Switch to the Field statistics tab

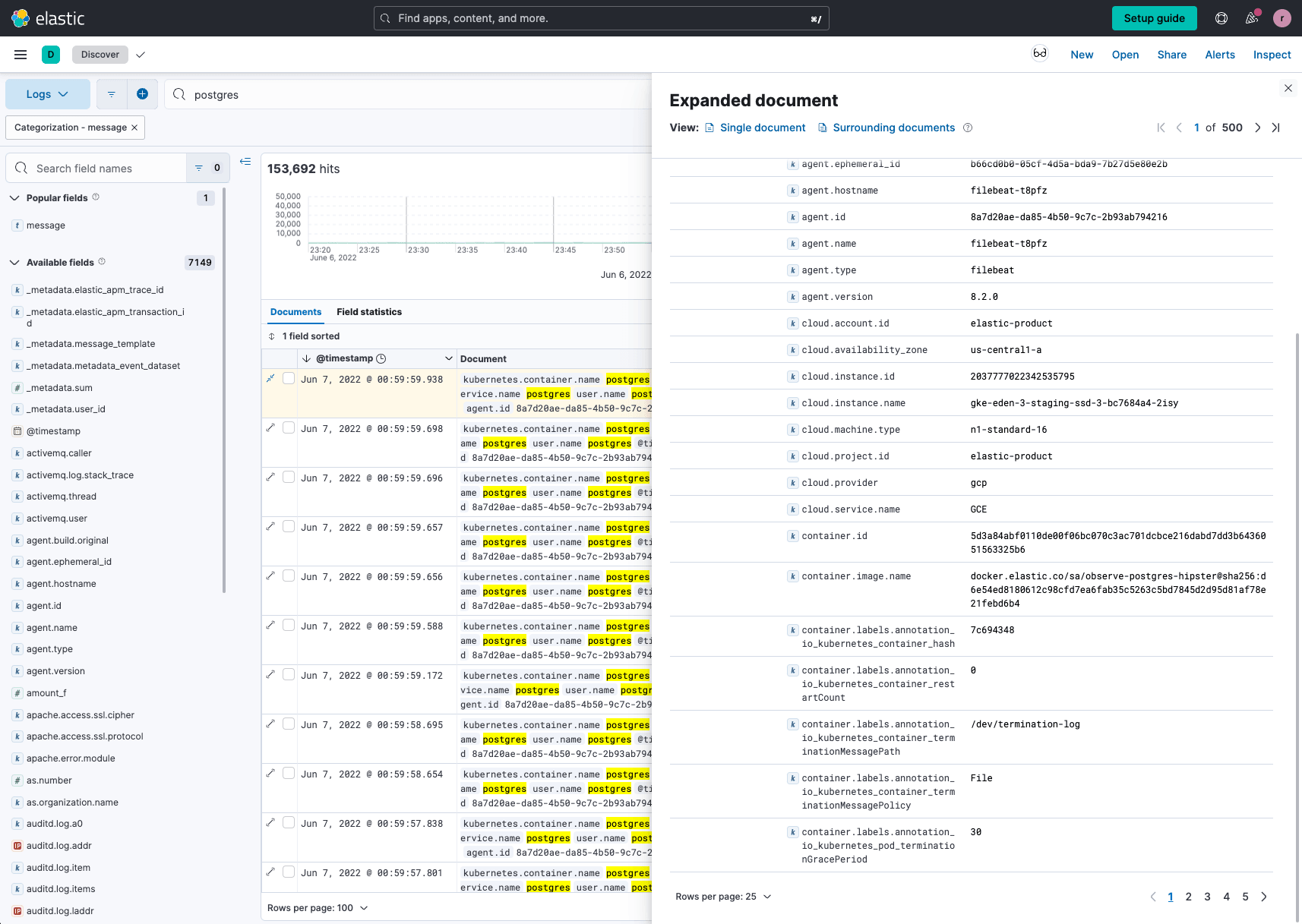(369, 312)
